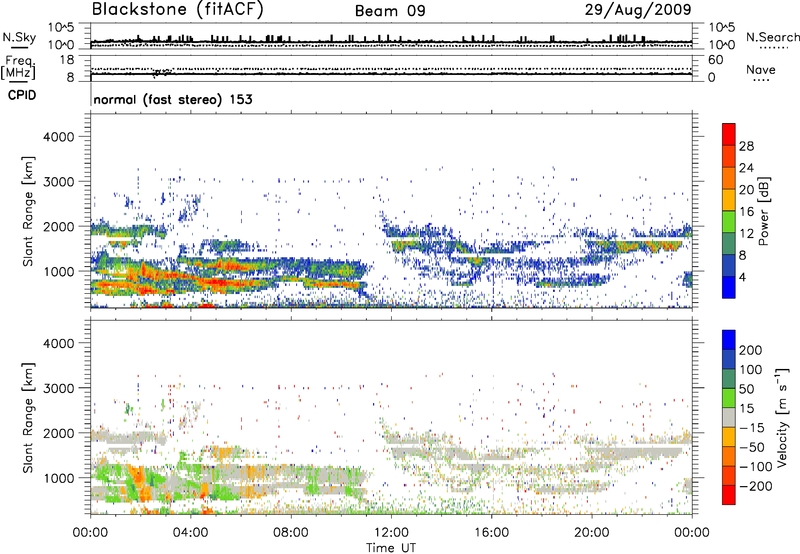This screenshot has width=800, height=554.
Task: Click the noise spike trace in N.Sky panel
Action: pyautogui.click(x=391, y=40)
